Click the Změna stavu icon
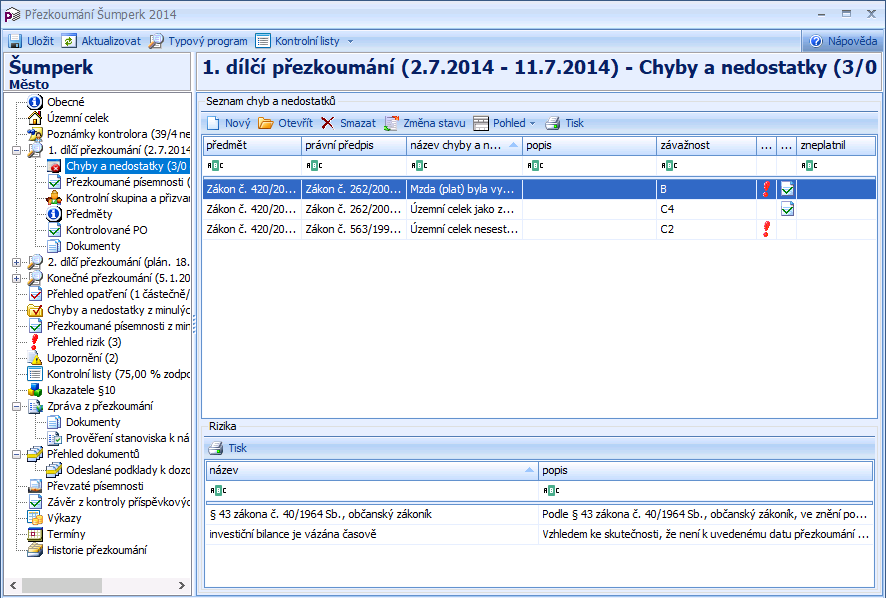This screenshot has height=598, width=886. pyautogui.click(x=391, y=123)
